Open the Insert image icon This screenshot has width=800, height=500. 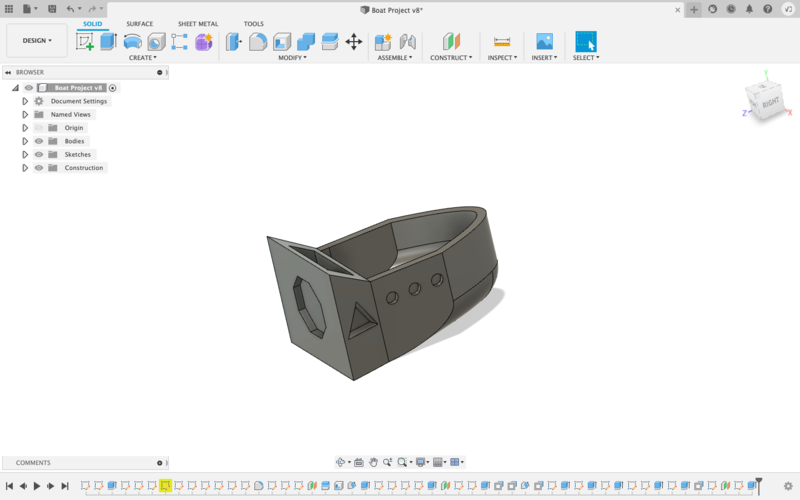point(544,42)
